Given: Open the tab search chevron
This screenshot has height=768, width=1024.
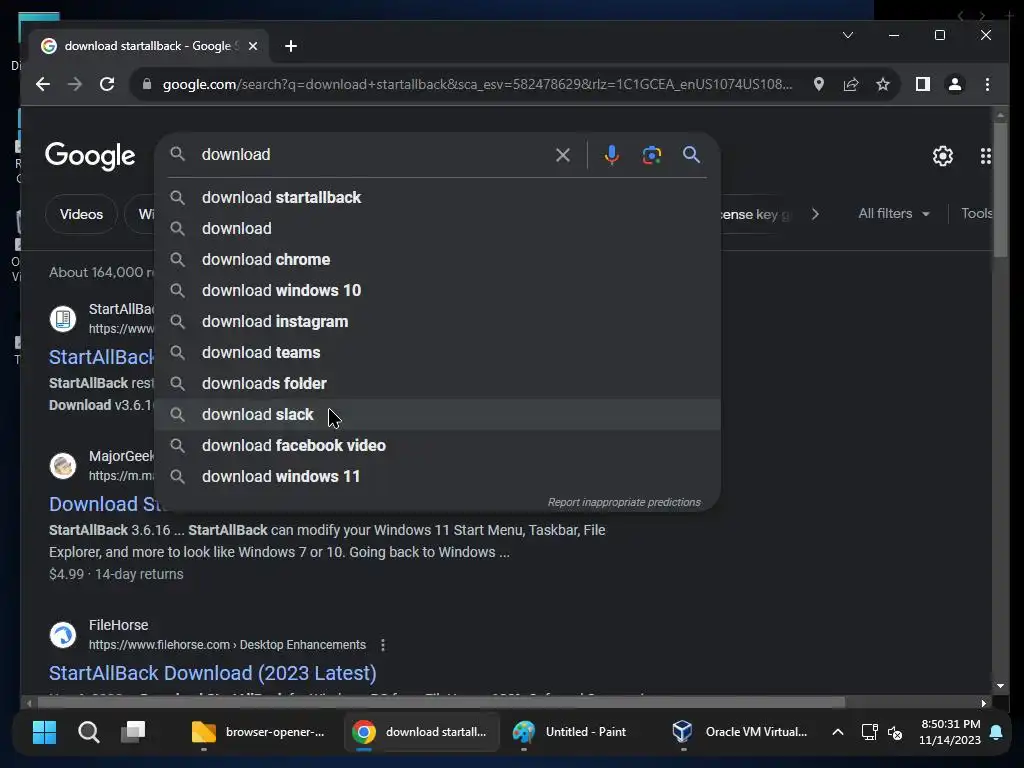Looking at the screenshot, I should 848,35.
